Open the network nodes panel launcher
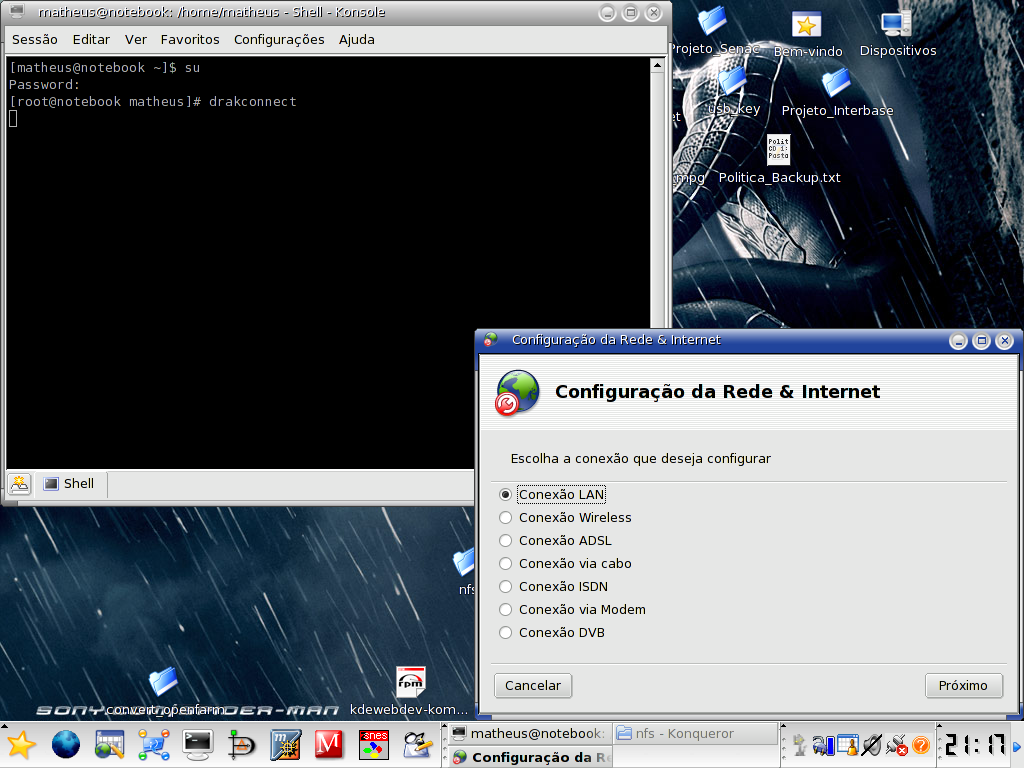Screen dimensions: 1024x768 point(153,744)
